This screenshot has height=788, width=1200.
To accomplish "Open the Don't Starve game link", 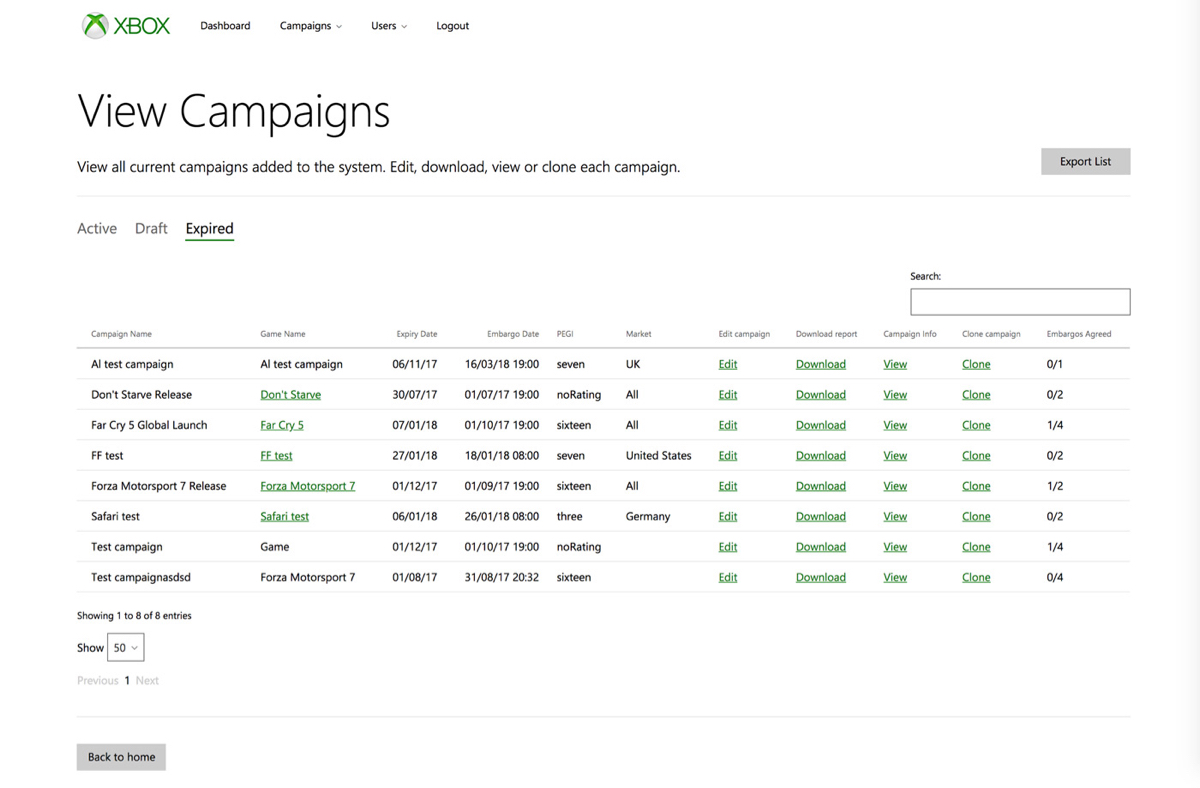I will [290, 395].
